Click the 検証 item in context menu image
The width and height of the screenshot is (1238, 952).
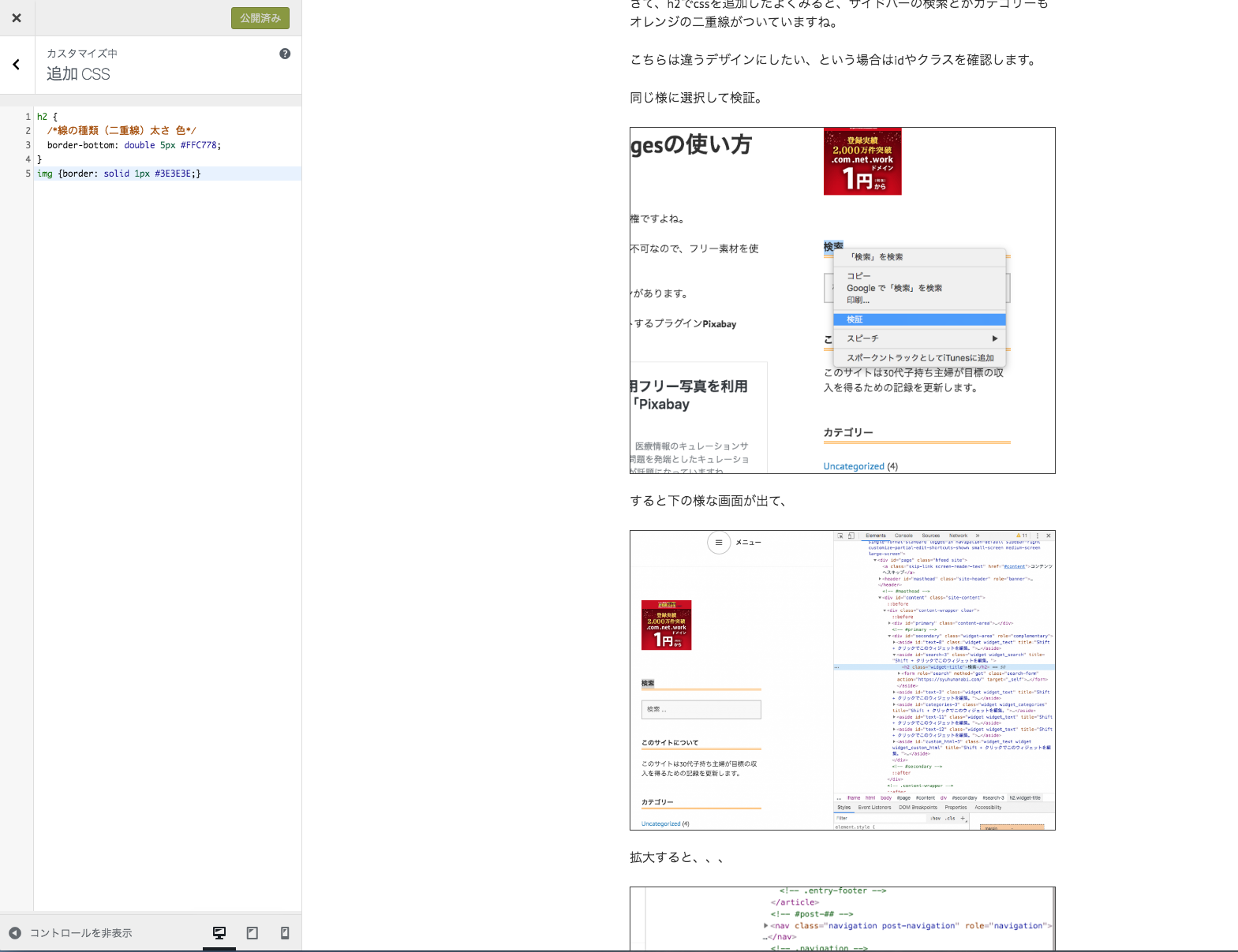[855, 319]
